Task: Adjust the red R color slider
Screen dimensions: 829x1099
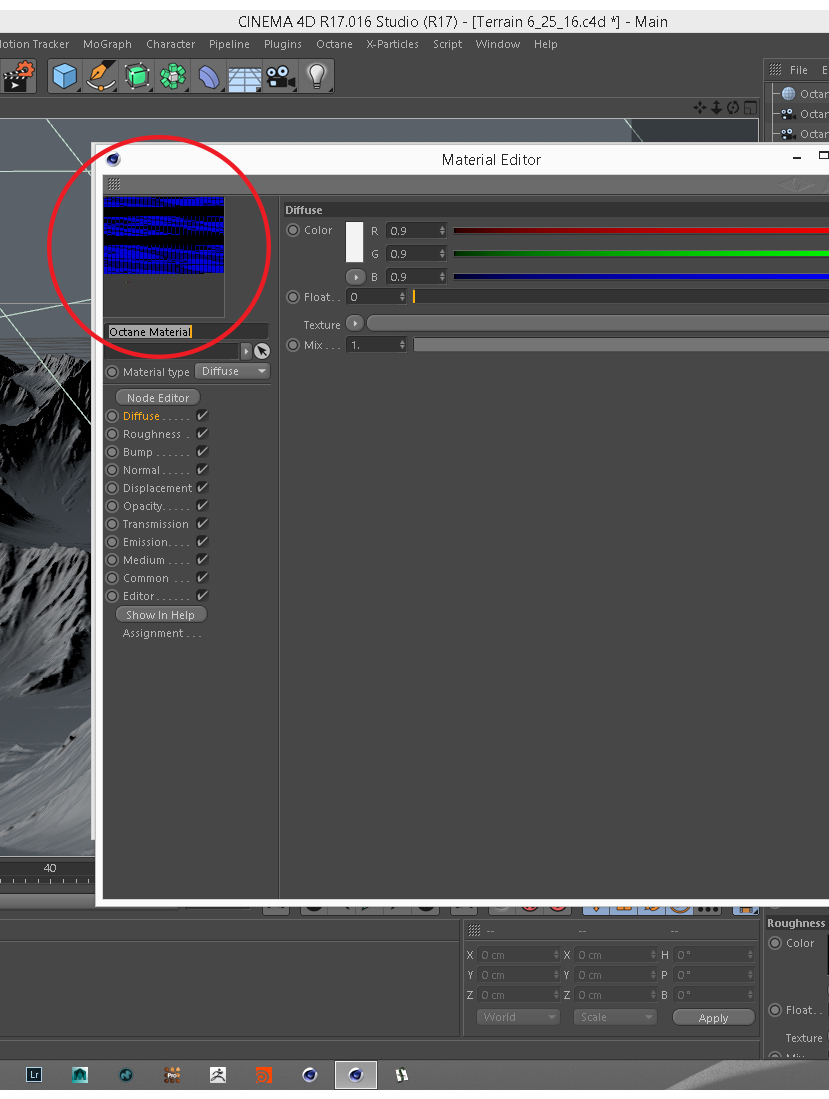Action: (x=640, y=231)
